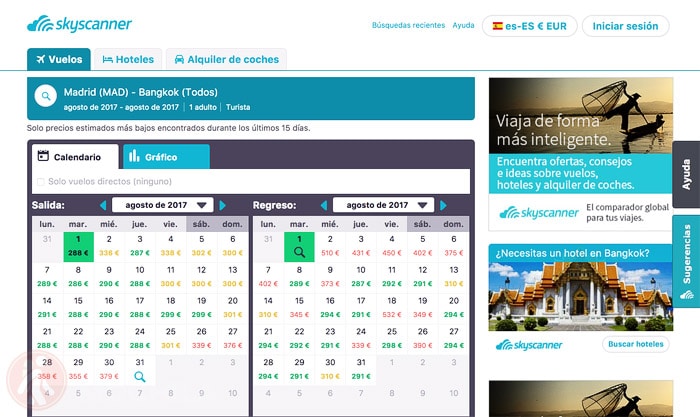Go to previous return month arrow
This screenshot has height=417, width=700.
click(324, 205)
